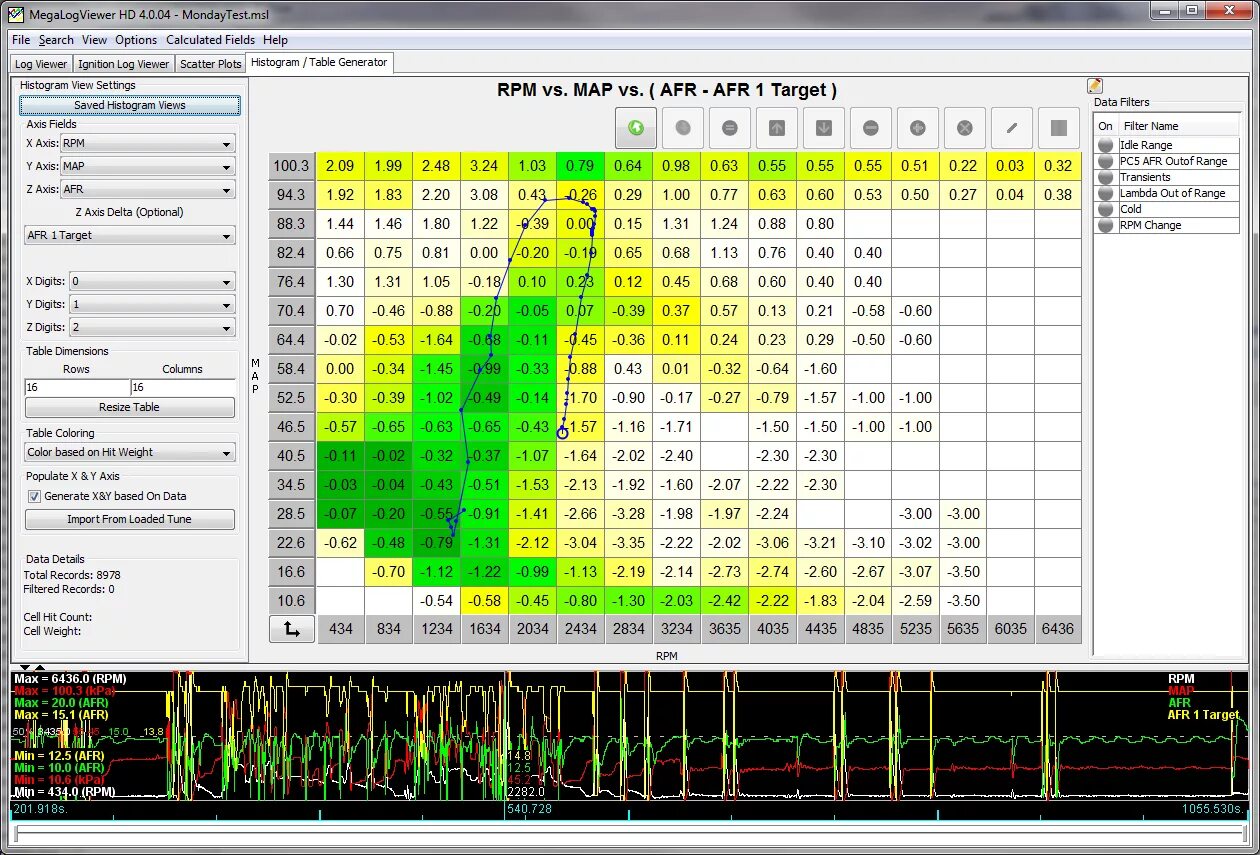Click the Saved Histogram Views button
The image size is (1260, 855).
pyautogui.click(x=130, y=105)
